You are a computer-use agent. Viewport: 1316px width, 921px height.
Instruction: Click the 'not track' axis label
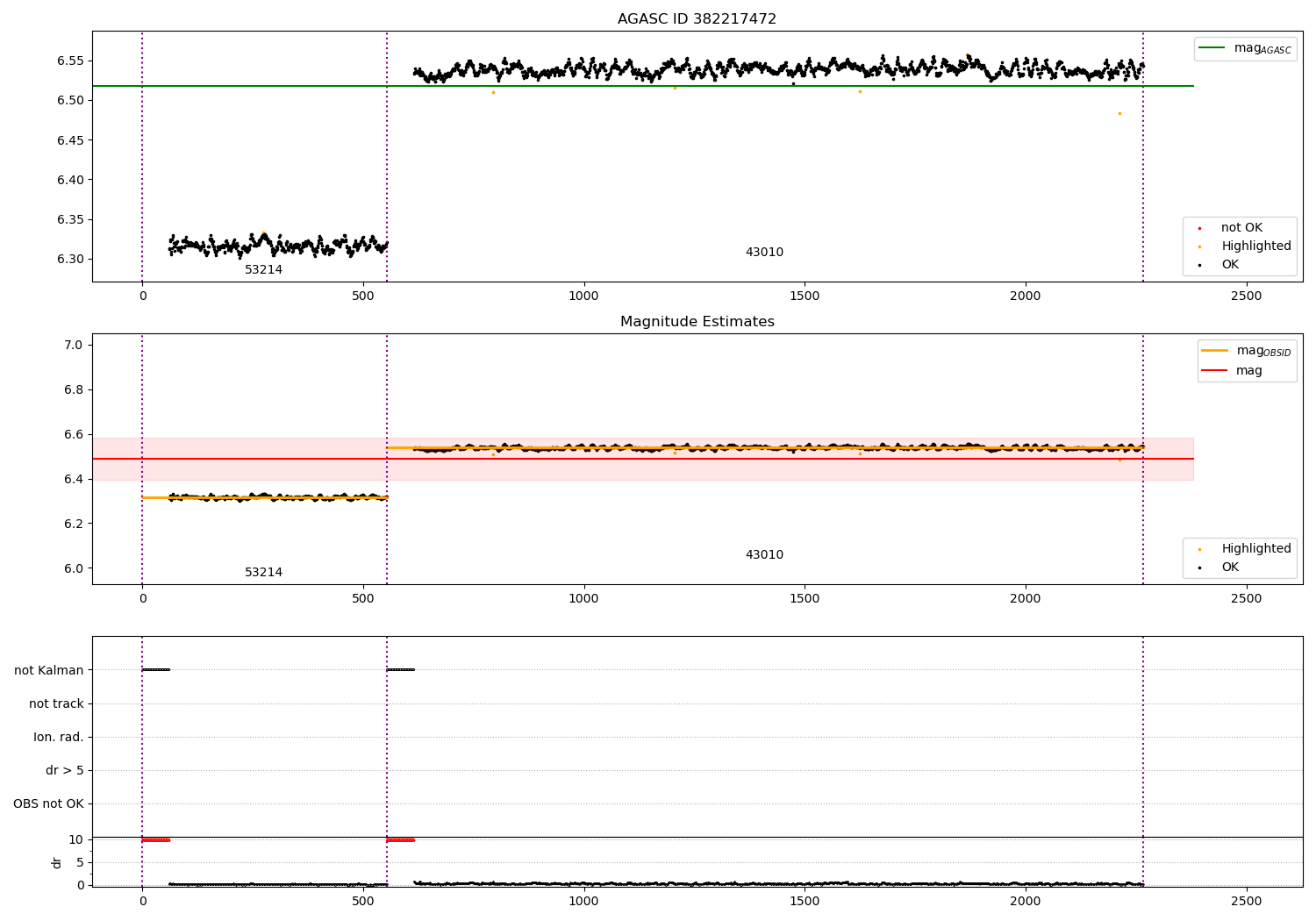[x=56, y=703]
